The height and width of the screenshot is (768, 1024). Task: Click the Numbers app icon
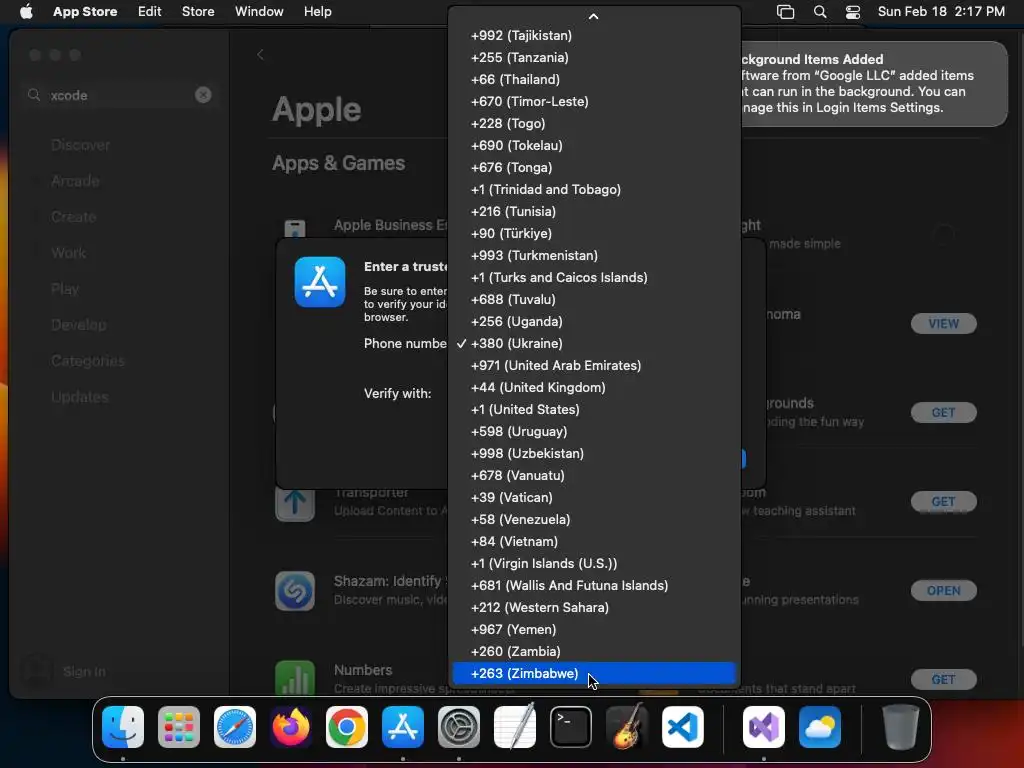pyautogui.click(x=295, y=678)
